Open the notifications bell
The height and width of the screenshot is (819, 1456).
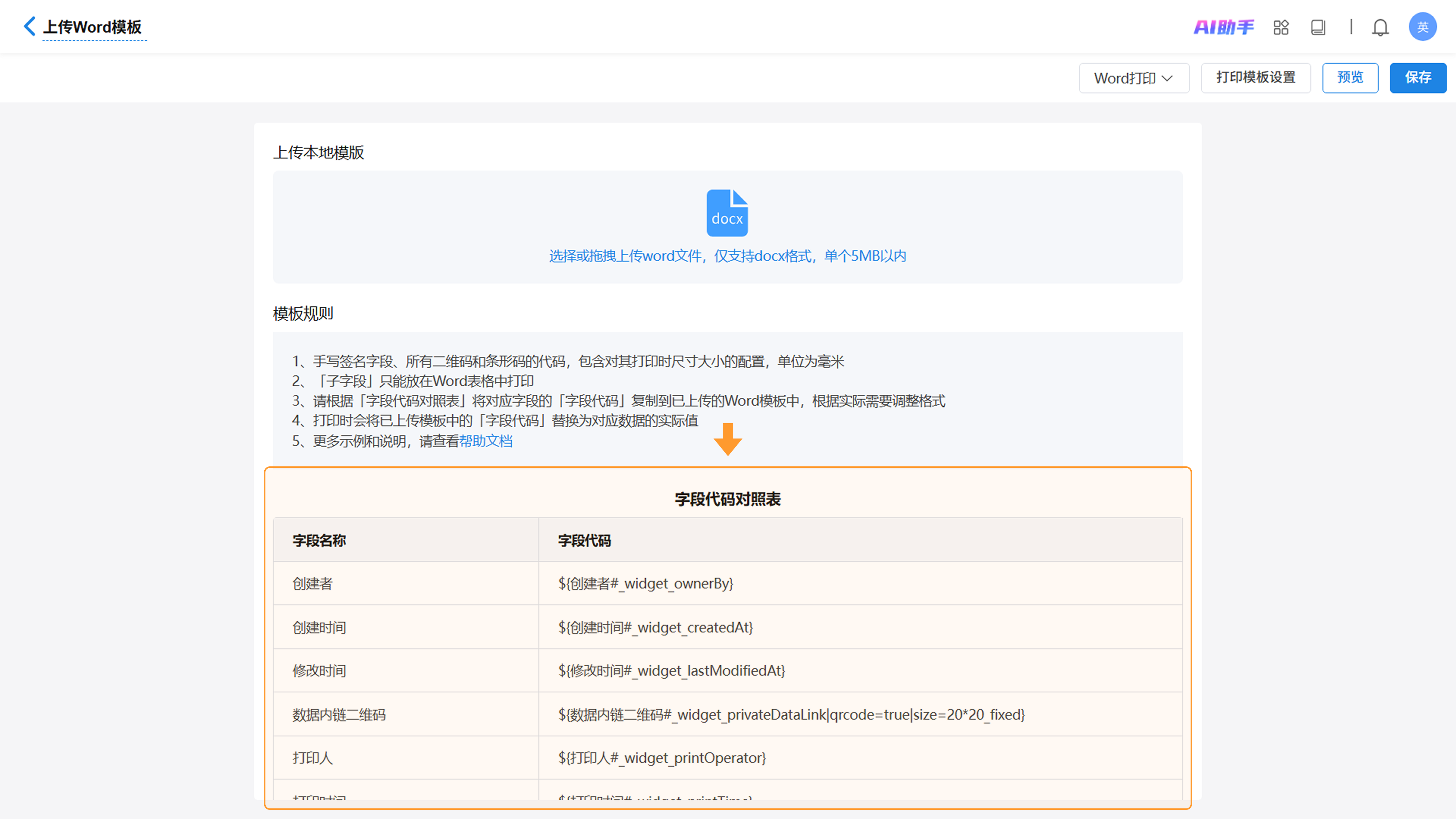coord(1380,27)
